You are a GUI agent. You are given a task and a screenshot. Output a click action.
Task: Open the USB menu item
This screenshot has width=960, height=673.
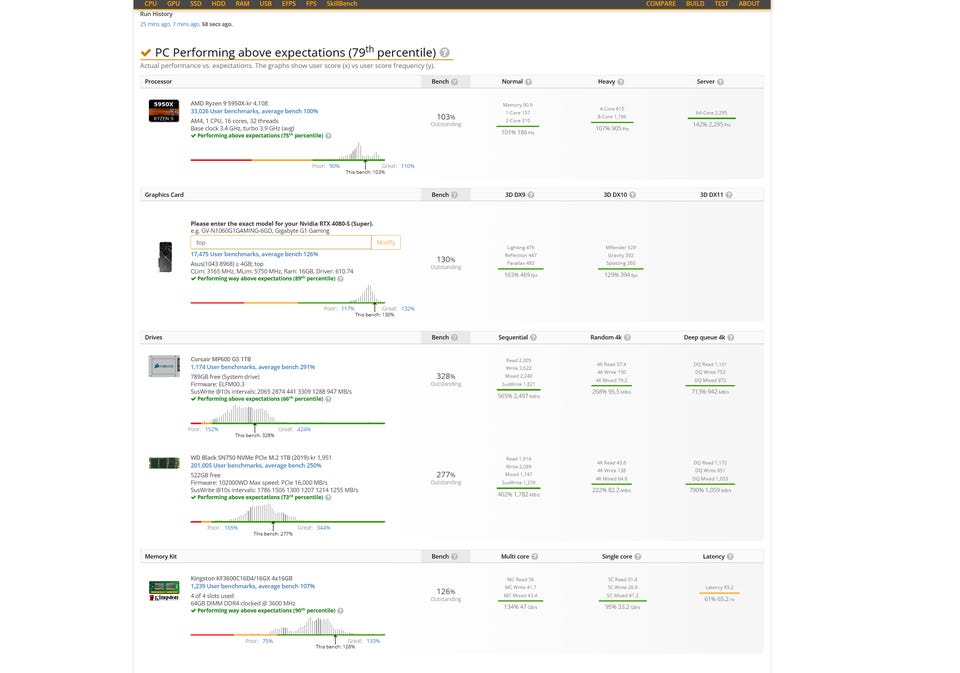265,4
